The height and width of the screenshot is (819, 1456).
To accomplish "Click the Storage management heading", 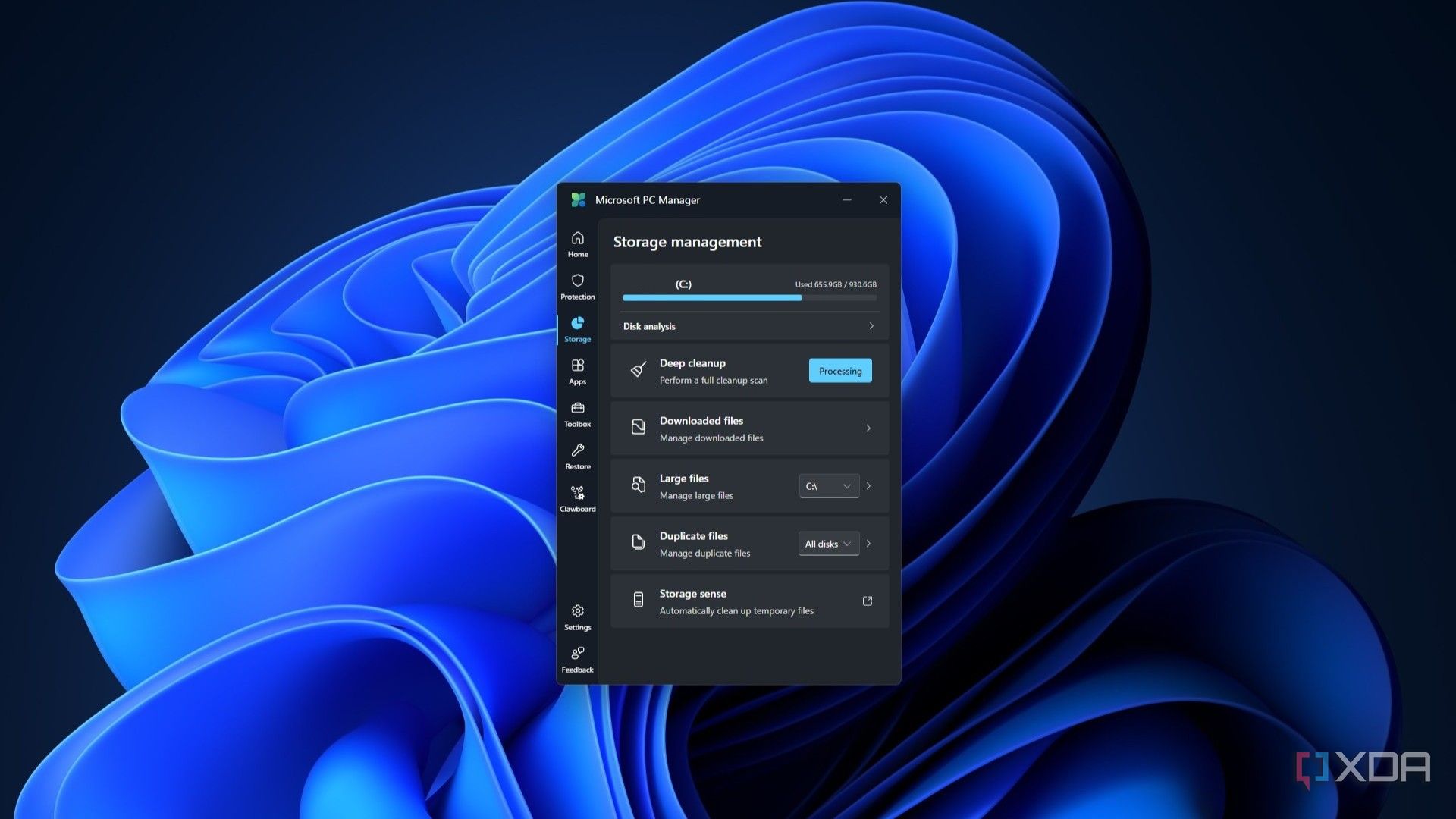I will pos(687,242).
